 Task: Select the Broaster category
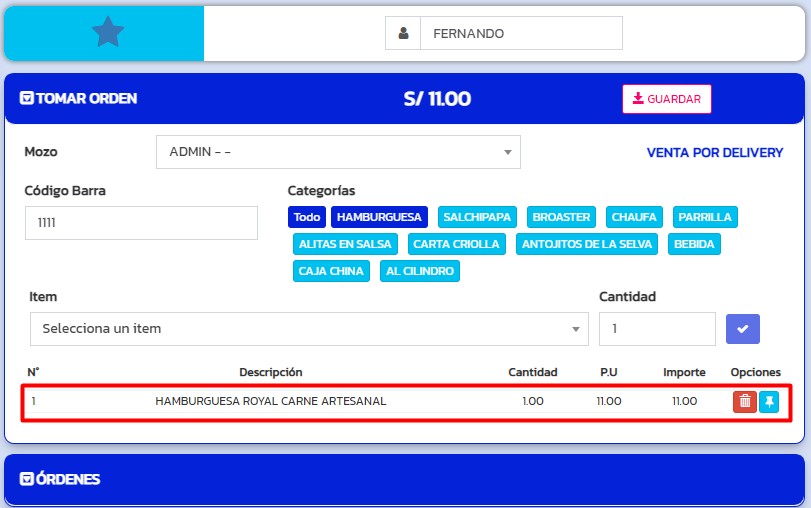pos(561,217)
